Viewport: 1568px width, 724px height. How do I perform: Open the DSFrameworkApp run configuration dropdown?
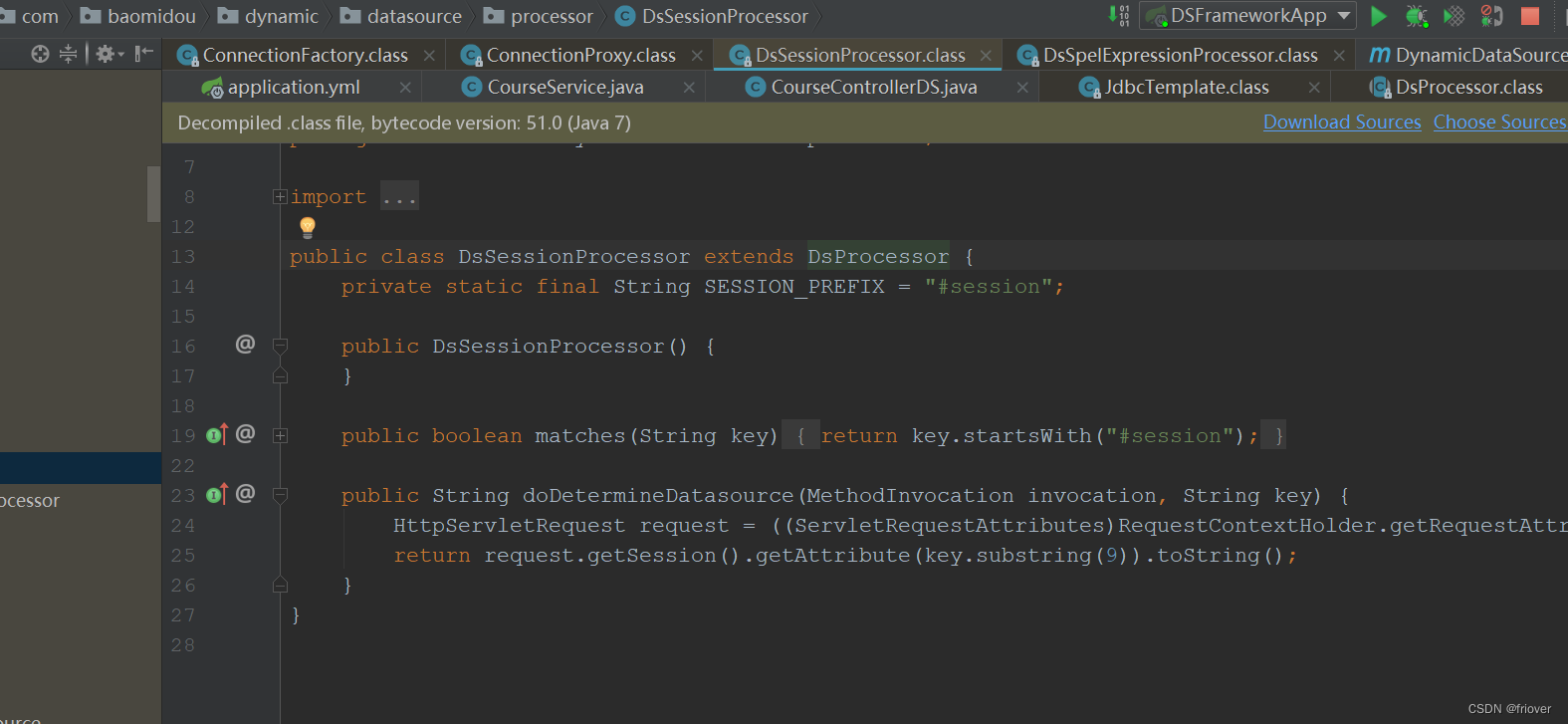1248,16
